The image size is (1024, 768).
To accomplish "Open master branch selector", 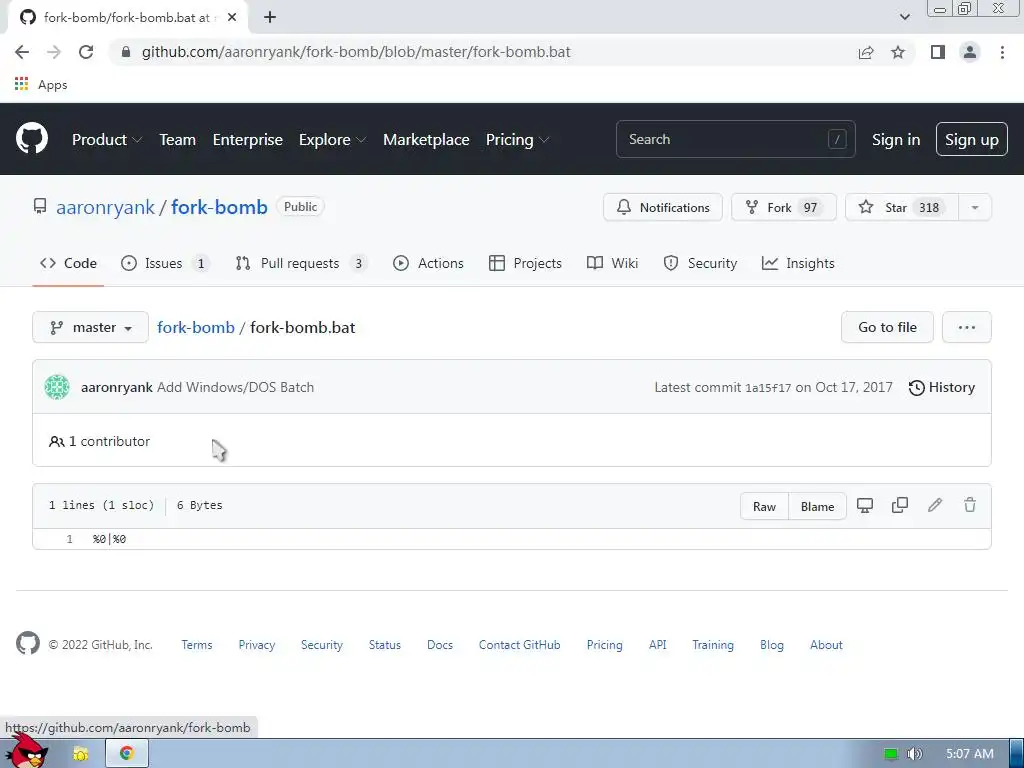I will coord(90,327).
